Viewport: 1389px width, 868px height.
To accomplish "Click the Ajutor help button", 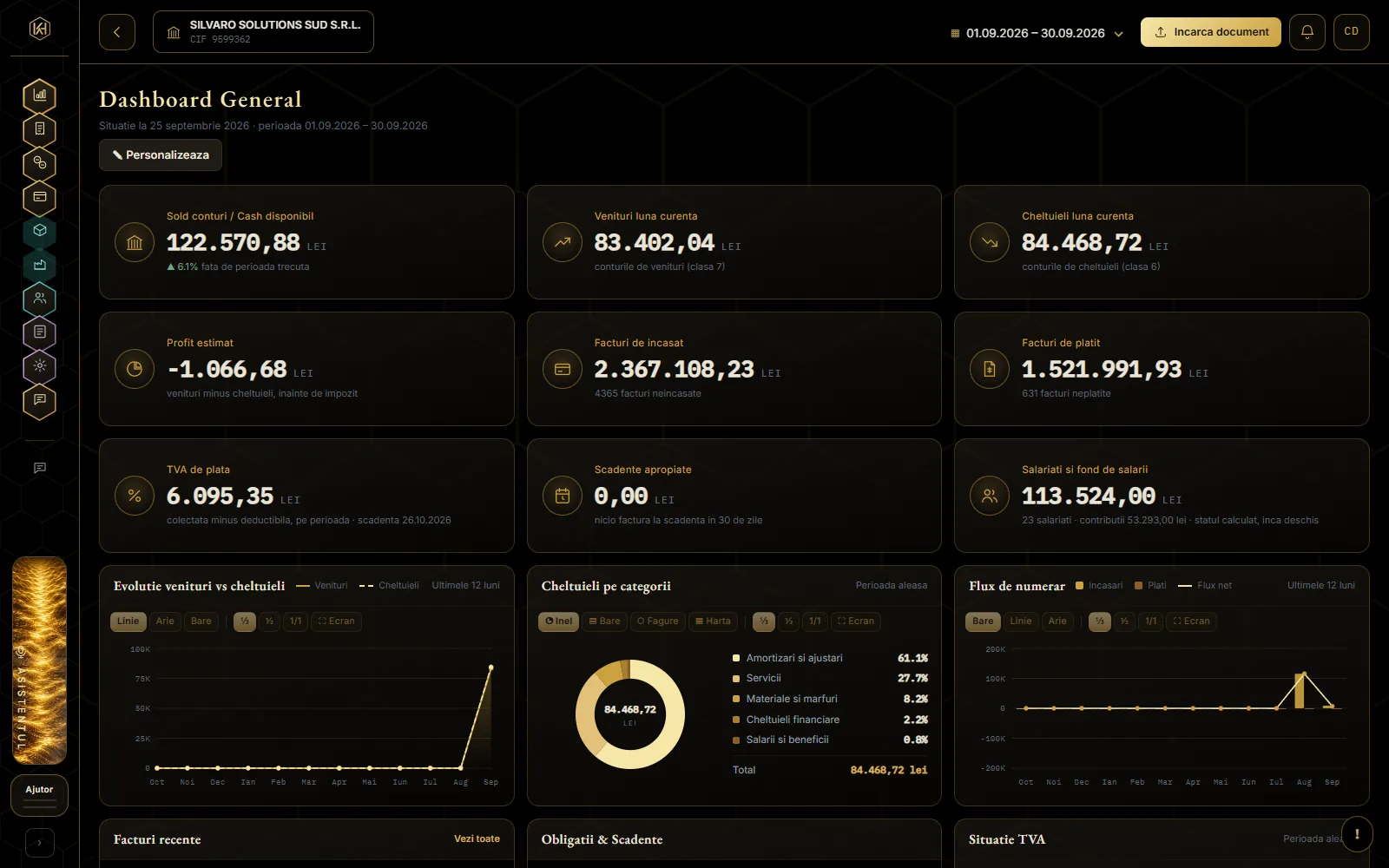I will (39, 795).
